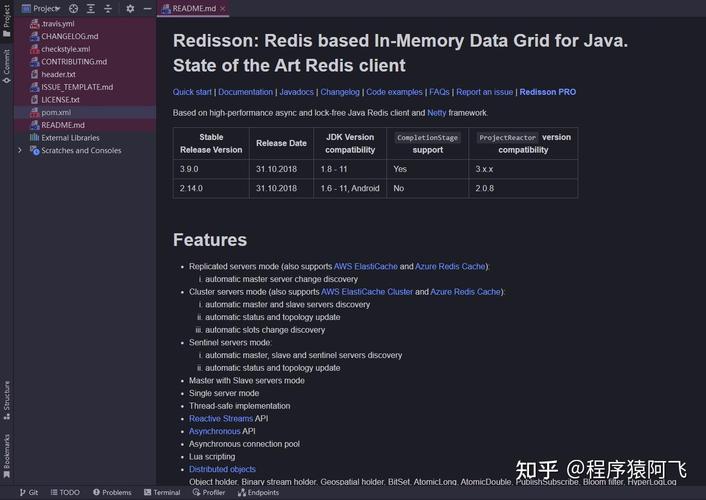Open the Project tool window stripe button
This screenshot has width=706, height=500.
[x=6, y=21]
